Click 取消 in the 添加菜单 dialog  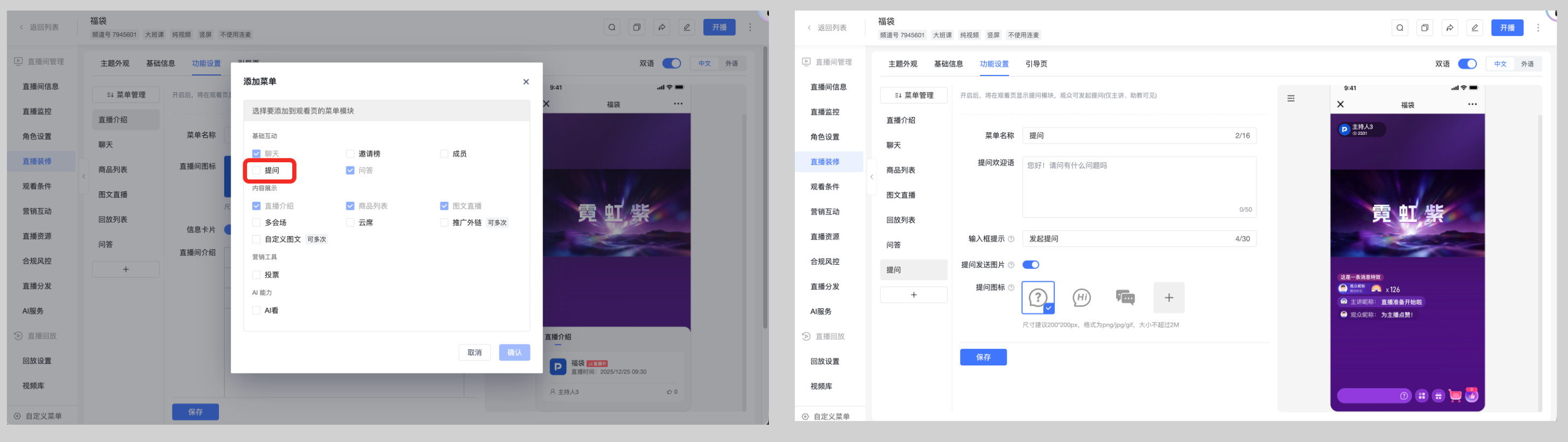474,353
